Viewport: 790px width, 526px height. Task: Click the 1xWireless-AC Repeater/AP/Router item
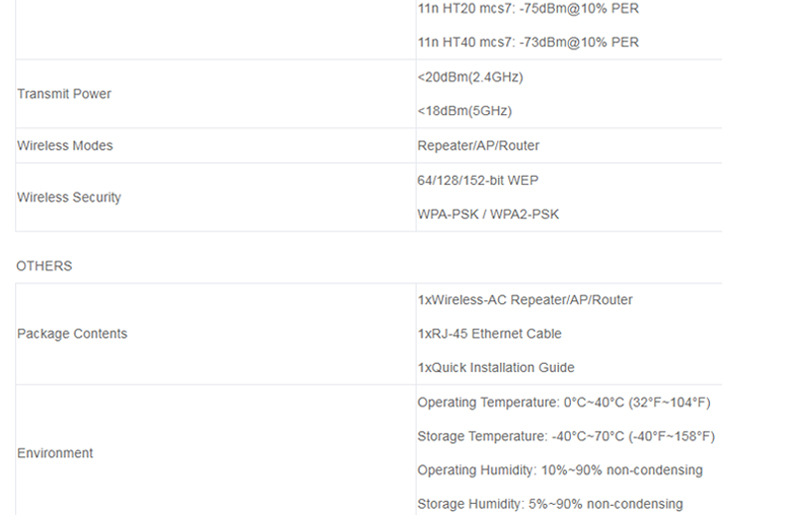coord(525,300)
